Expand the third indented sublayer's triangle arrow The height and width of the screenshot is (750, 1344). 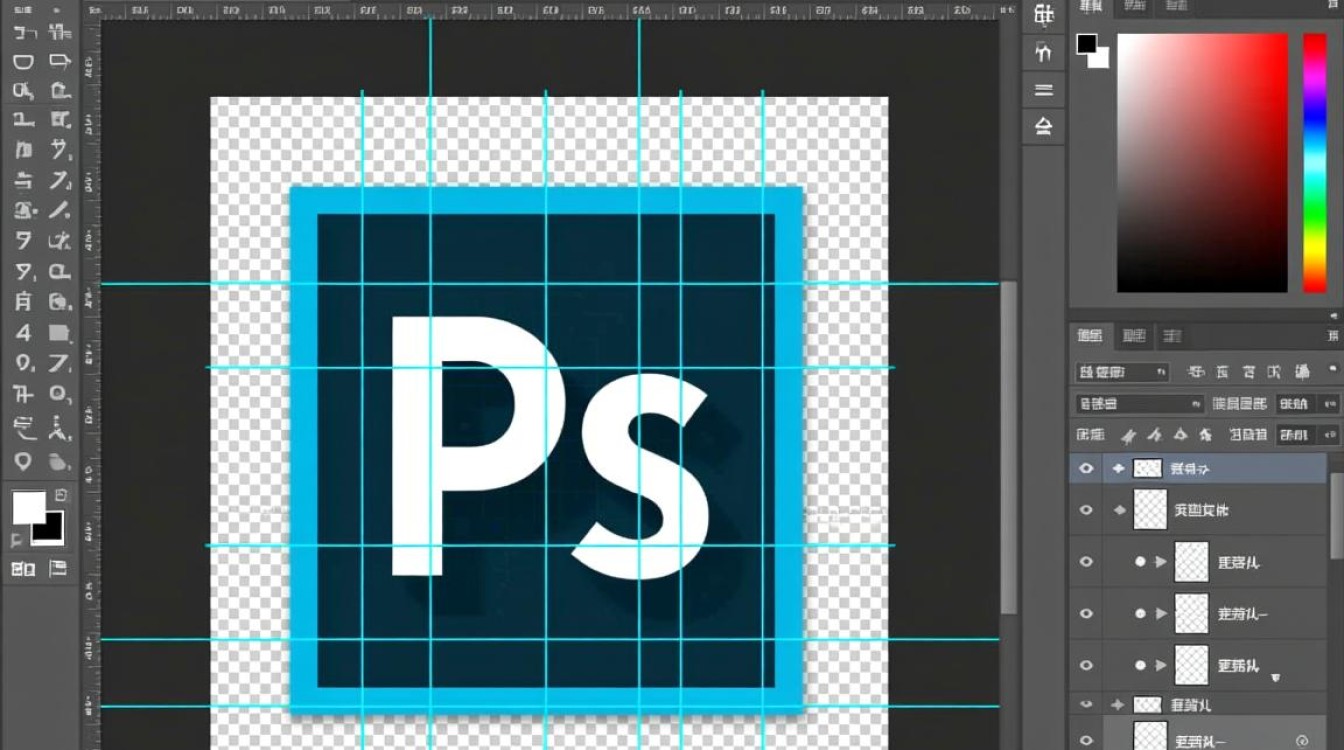click(1161, 665)
